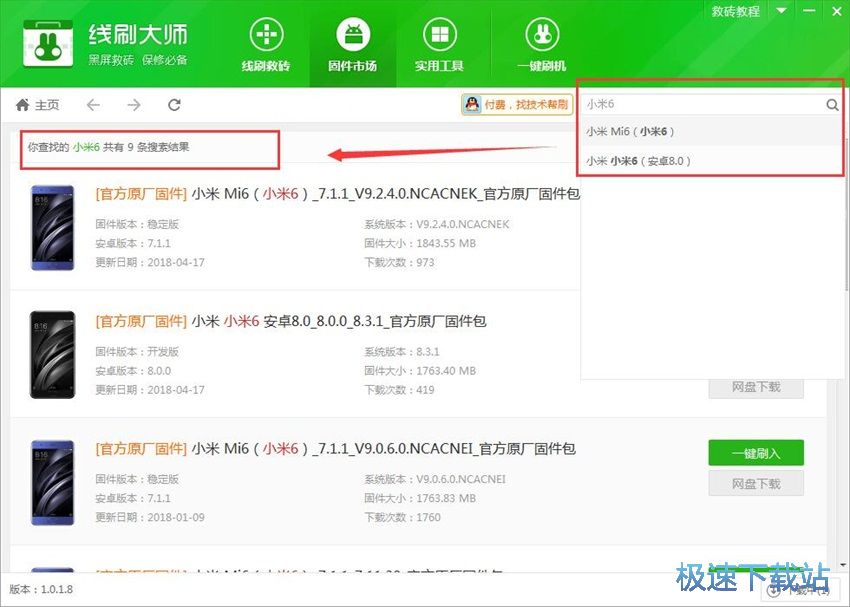
Task: Open 救砖教程 tutorial link
Action: coord(736,11)
